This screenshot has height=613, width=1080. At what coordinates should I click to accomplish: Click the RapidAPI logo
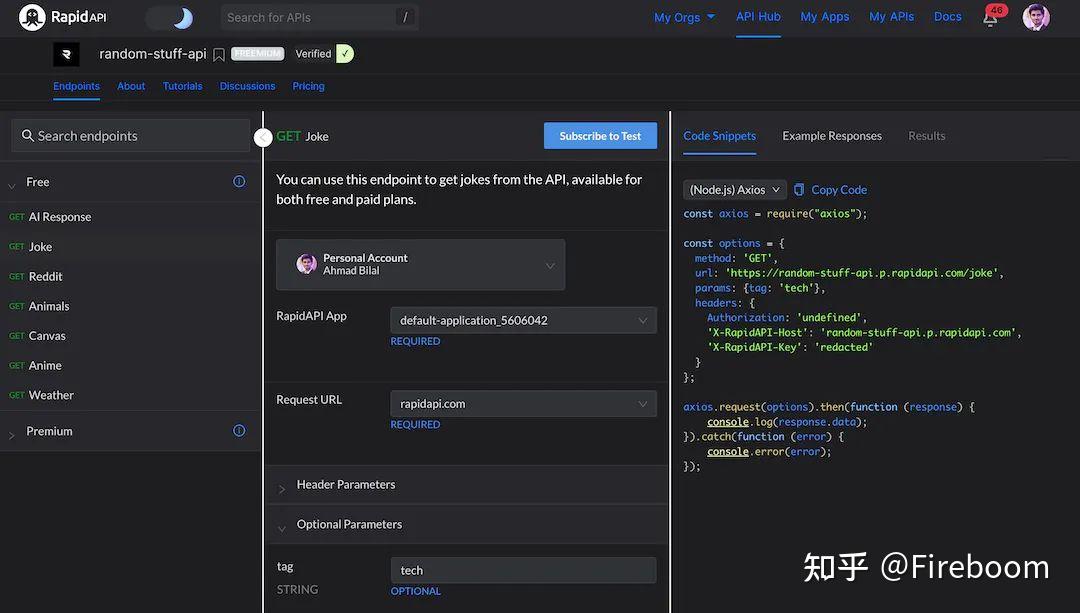click(63, 17)
